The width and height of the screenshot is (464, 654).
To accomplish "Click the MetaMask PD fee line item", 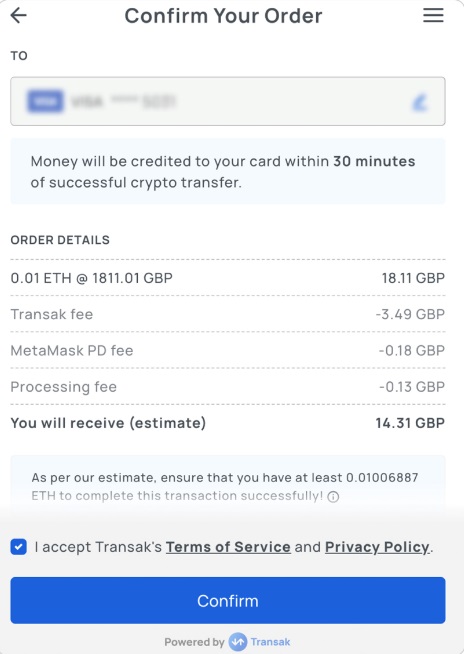I will pos(228,350).
